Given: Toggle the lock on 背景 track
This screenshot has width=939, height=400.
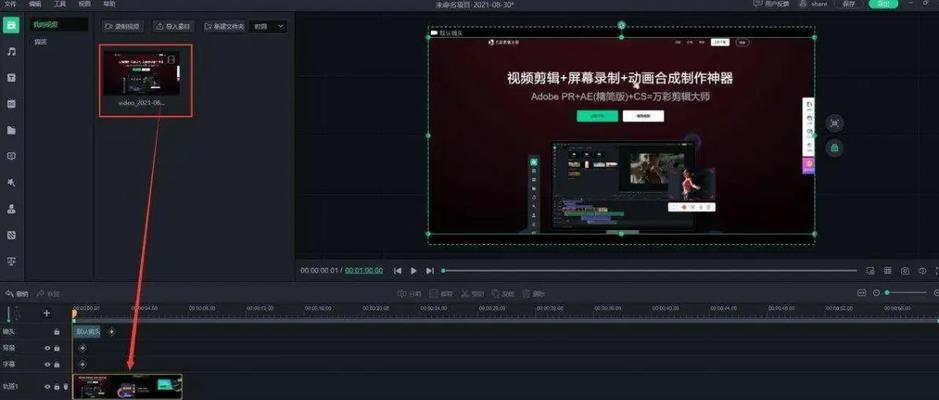Looking at the screenshot, I should tap(57, 348).
